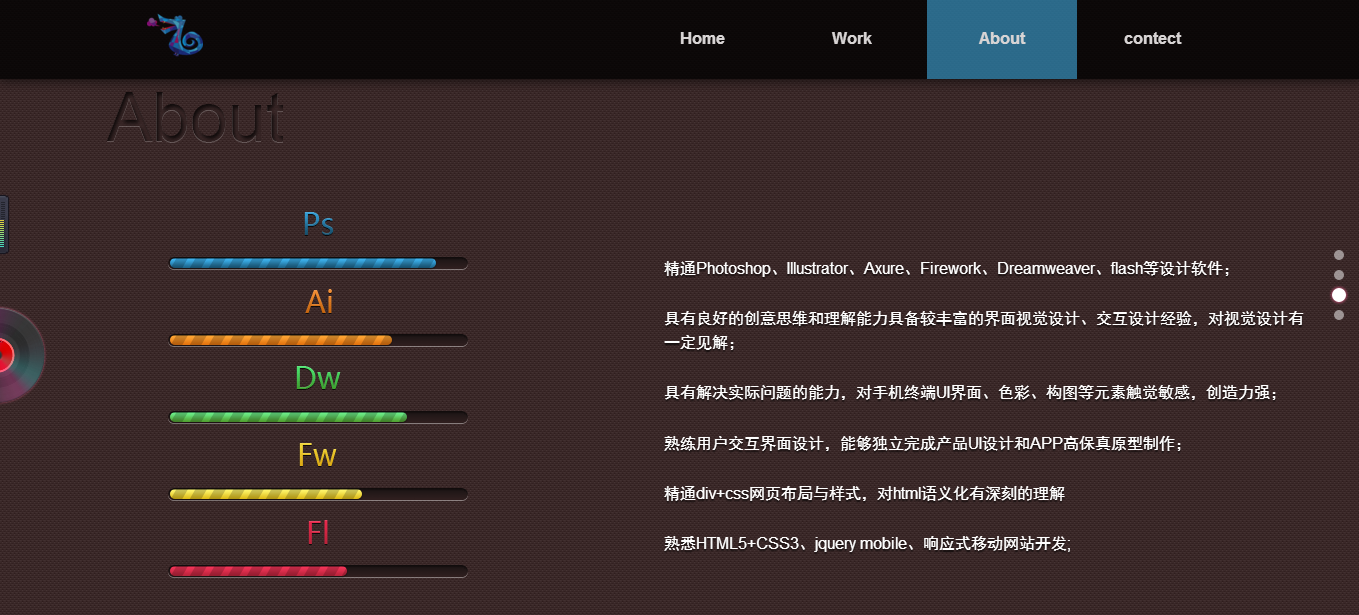Image resolution: width=1359 pixels, height=615 pixels.
Task: Select the About navigation tab
Action: tap(1002, 39)
